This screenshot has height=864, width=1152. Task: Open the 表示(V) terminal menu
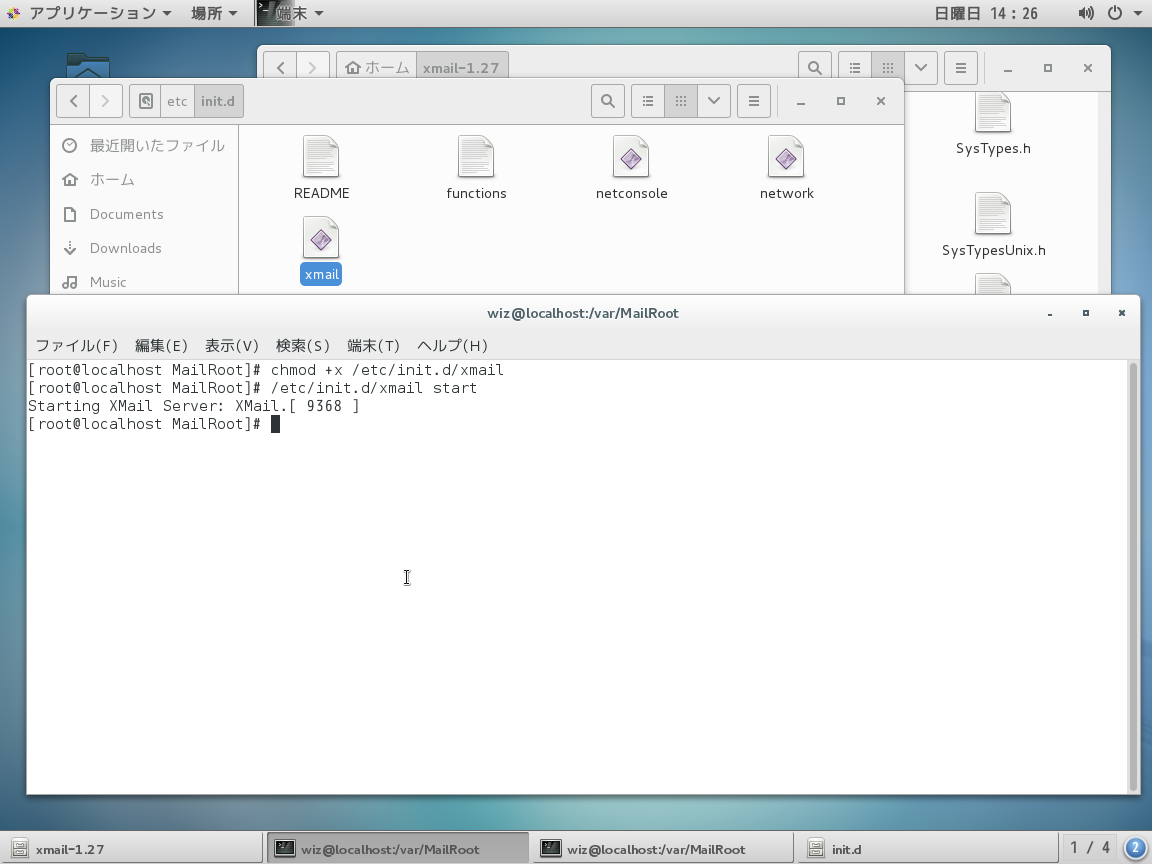pos(232,345)
